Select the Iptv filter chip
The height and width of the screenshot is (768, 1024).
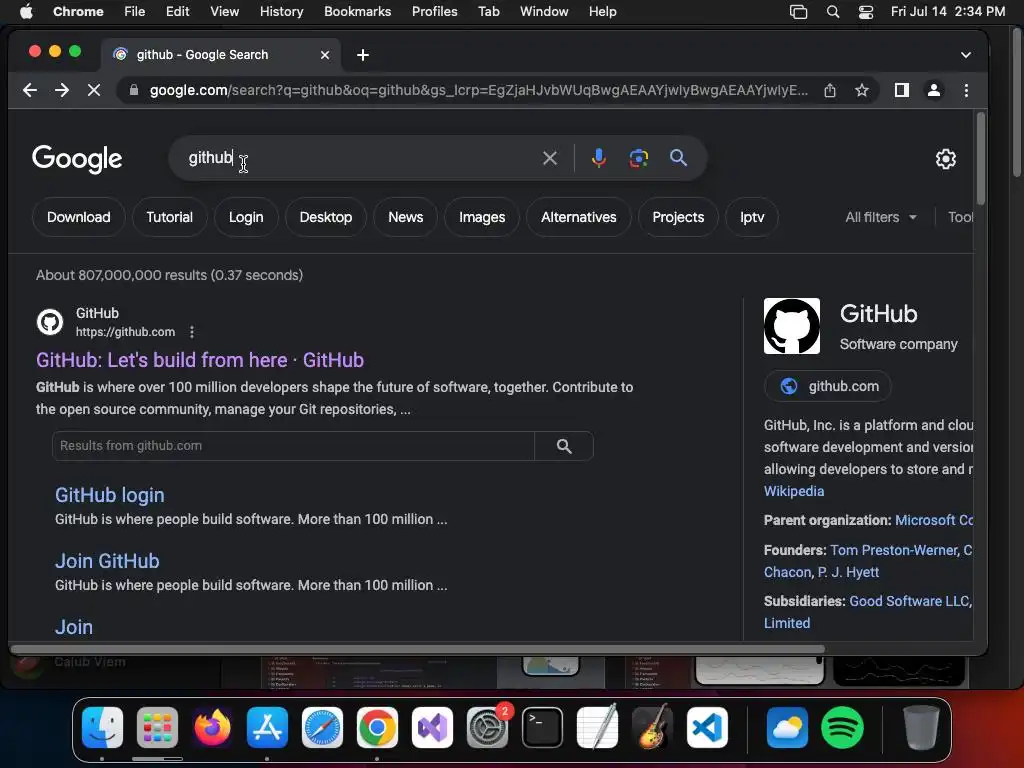click(752, 217)
